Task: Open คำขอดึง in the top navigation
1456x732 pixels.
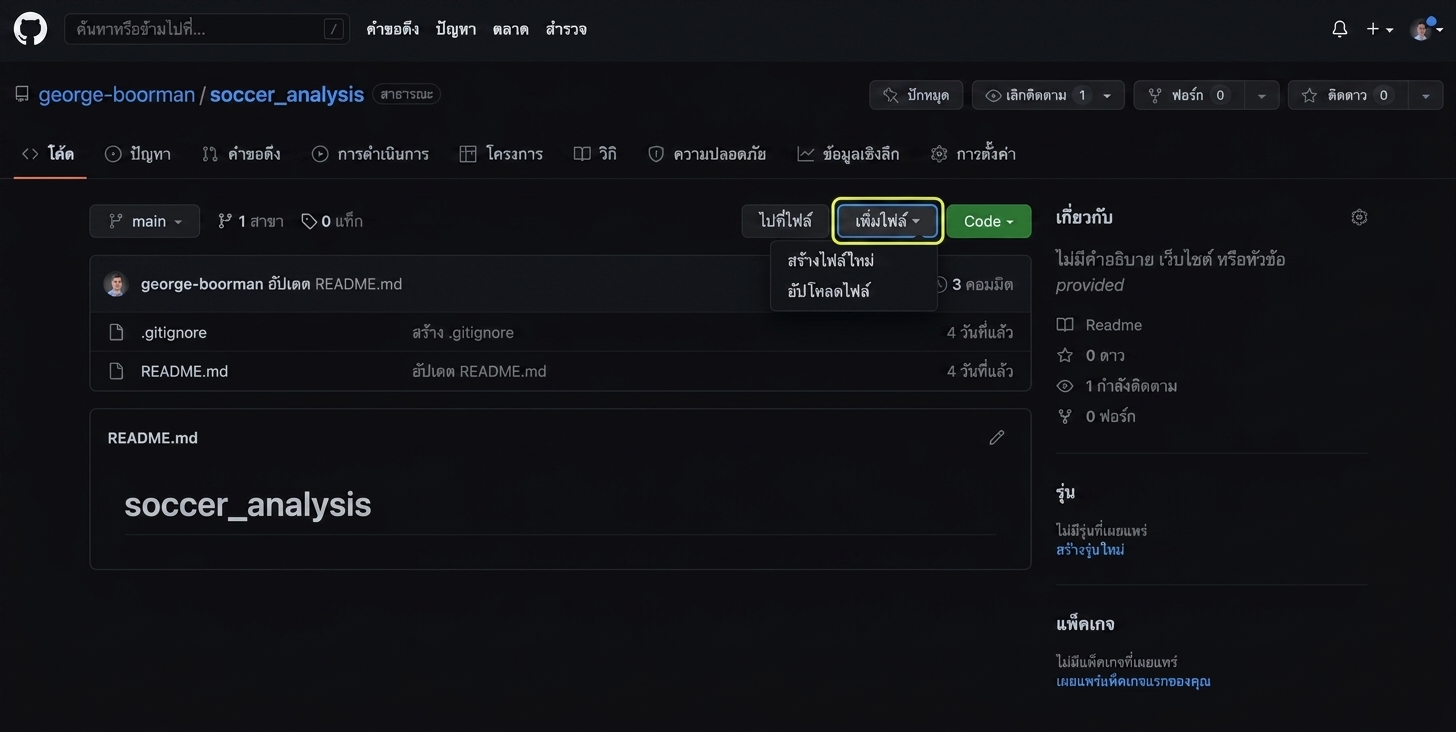Action: [x=392, y=29]
